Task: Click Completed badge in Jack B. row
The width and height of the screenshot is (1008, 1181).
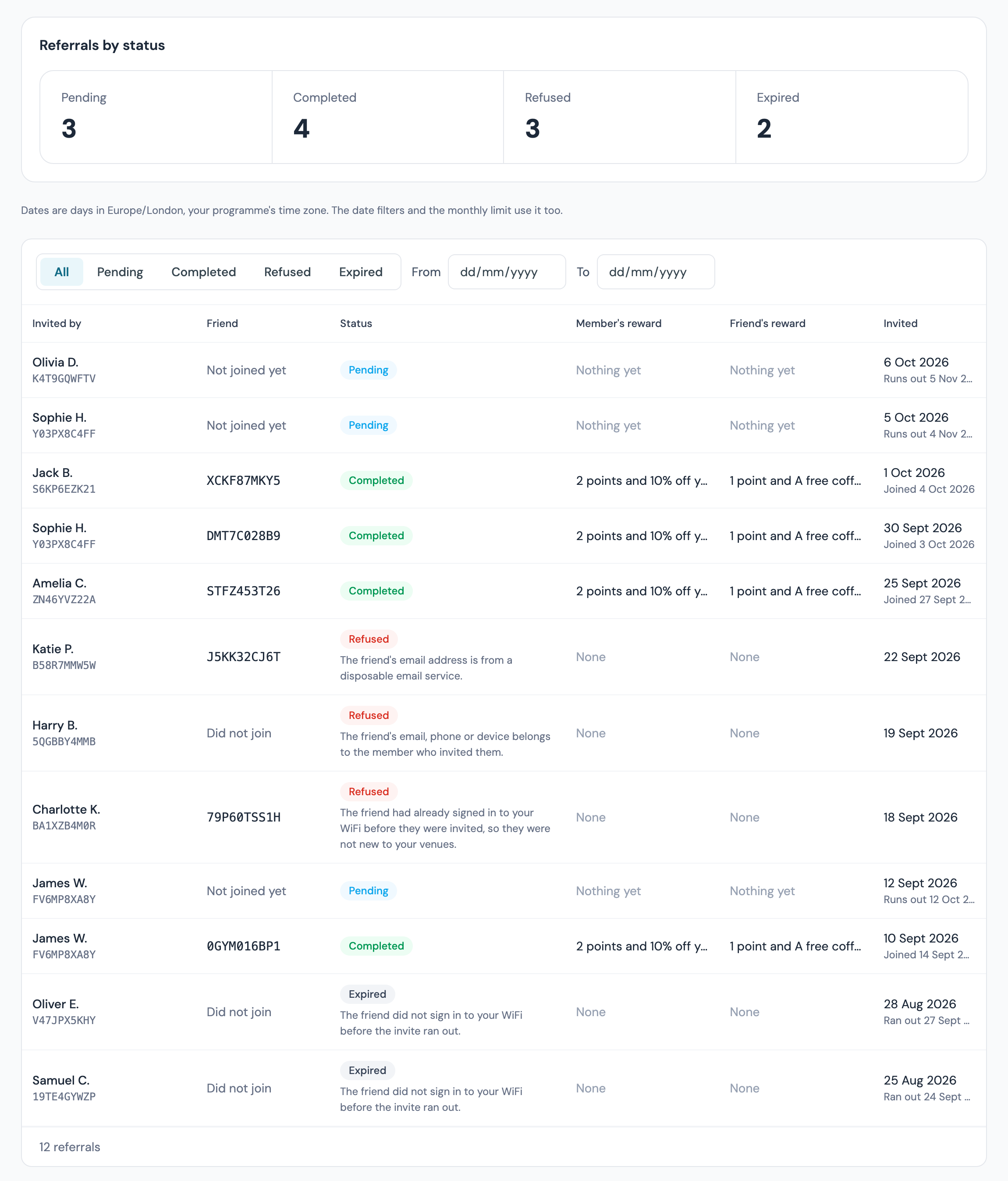Action: (x=376, y=480)
